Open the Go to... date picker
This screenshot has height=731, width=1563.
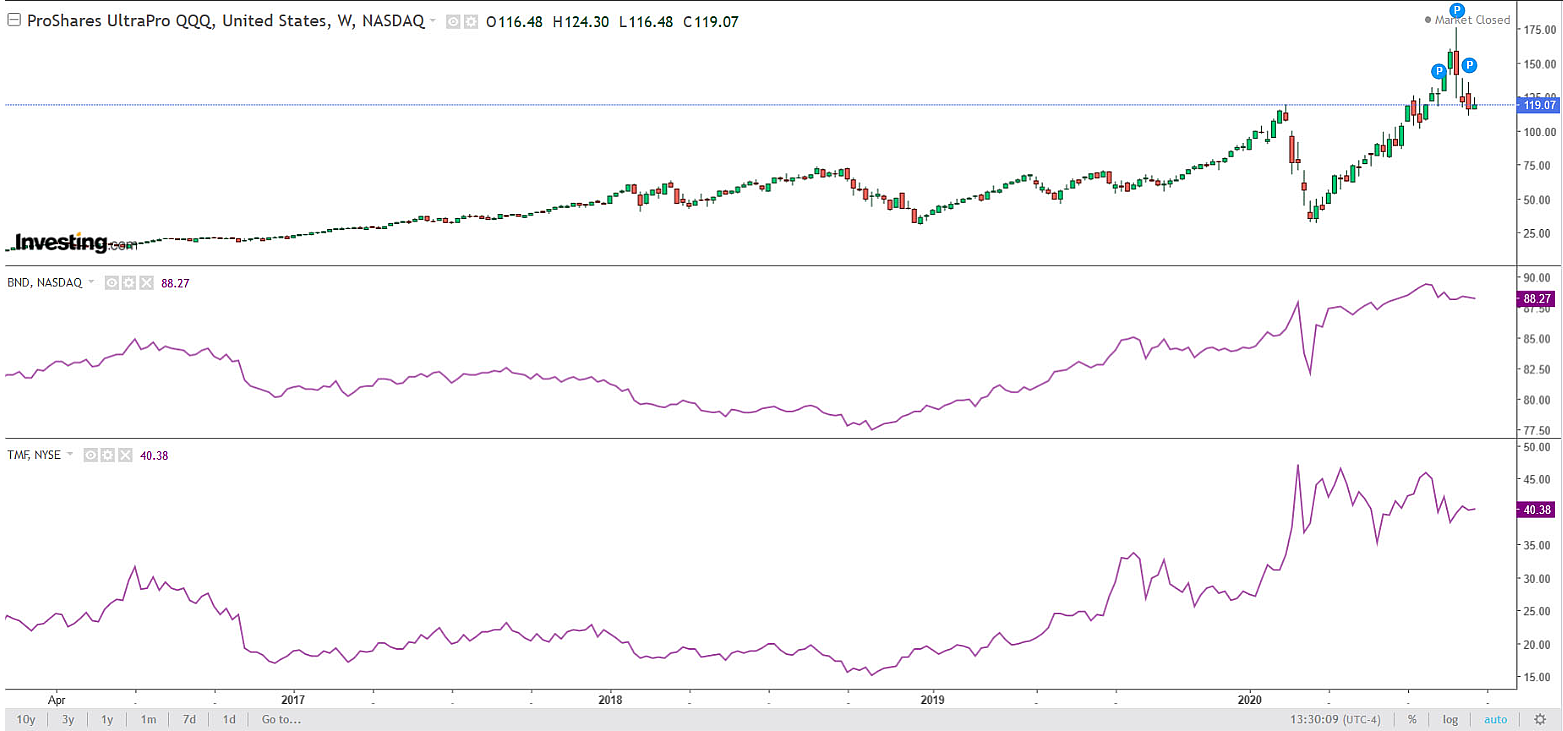[x=281, y=719]
